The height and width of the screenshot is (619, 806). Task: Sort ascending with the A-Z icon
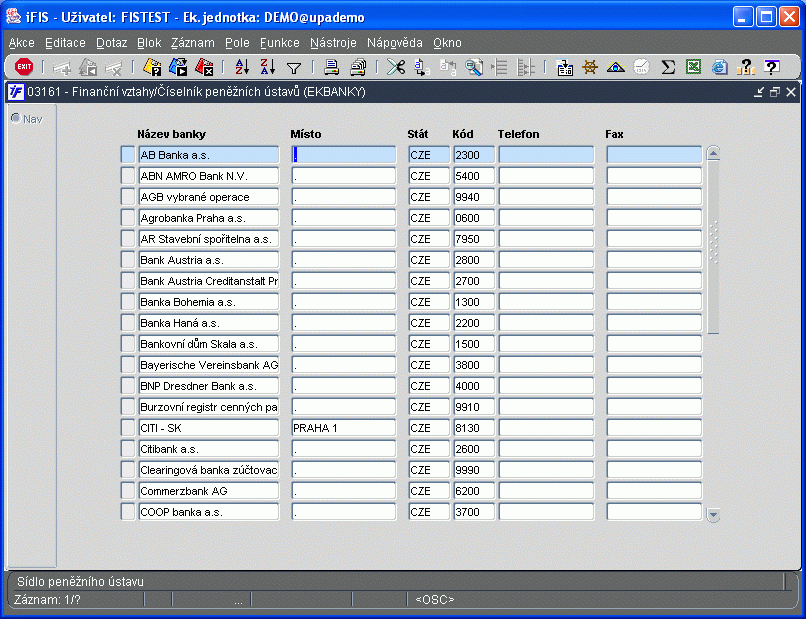242,67
